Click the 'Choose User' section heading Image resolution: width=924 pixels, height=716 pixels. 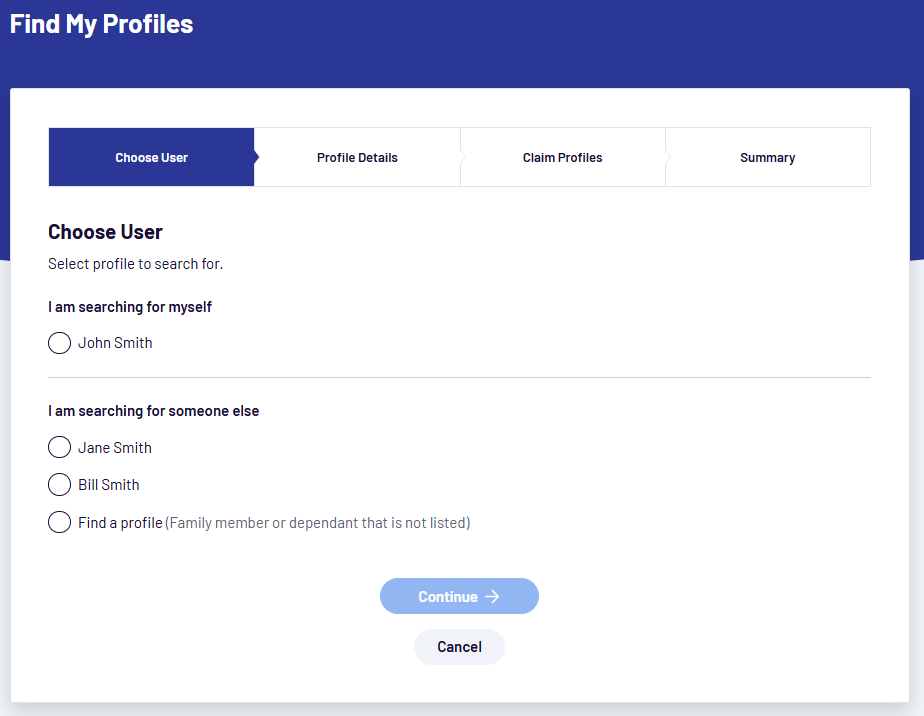(105, 232)
